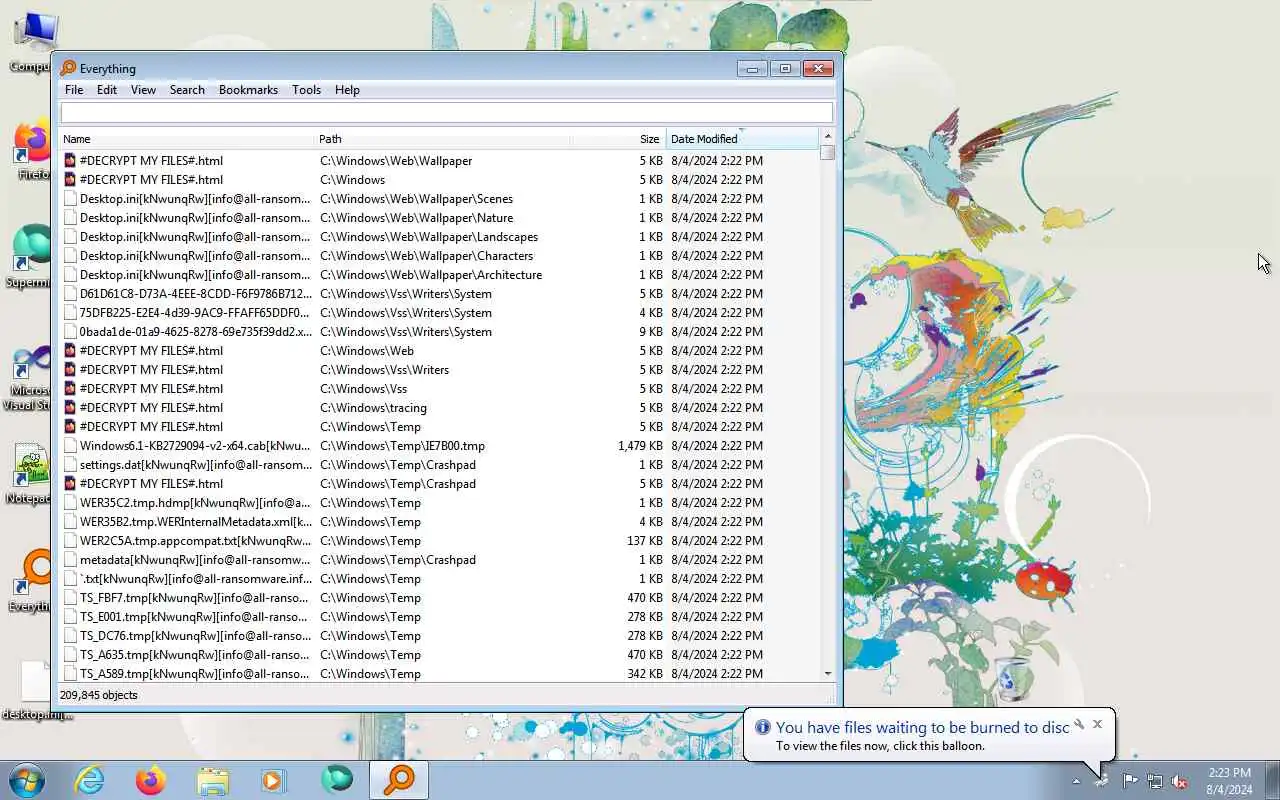Select file icon of Windows6.1-KB2729094-v2-x64.cab entry
The height and width of the screenshot is (800, 1280).
[70, 445]
